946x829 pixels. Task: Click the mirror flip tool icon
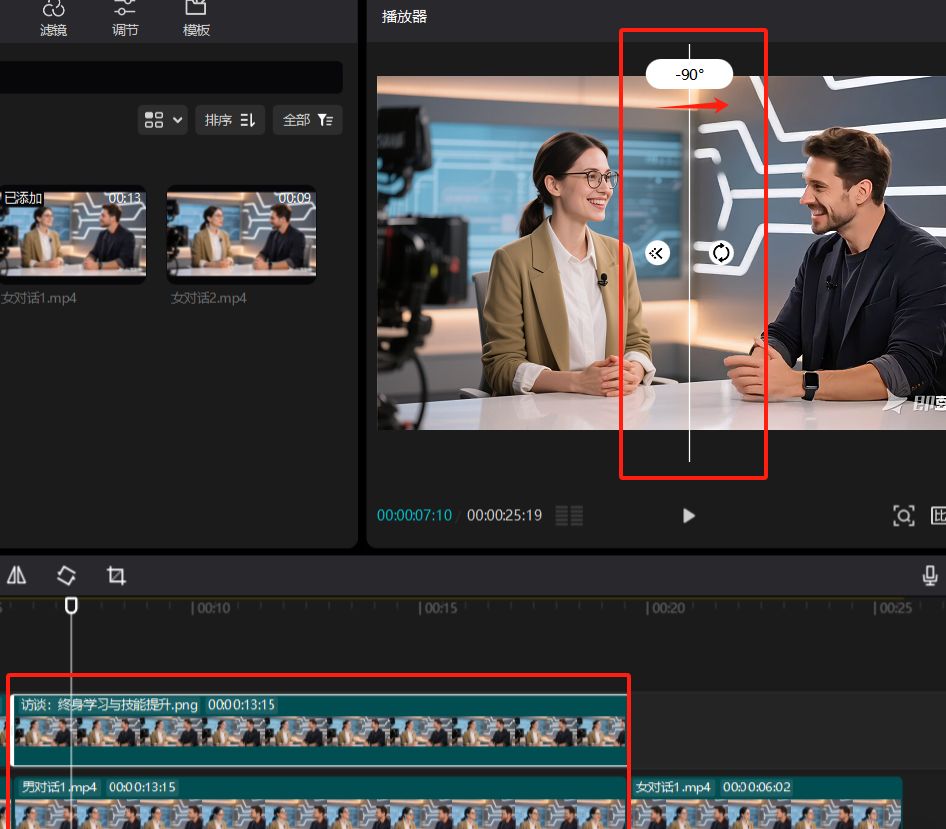(x=17, y=575)
